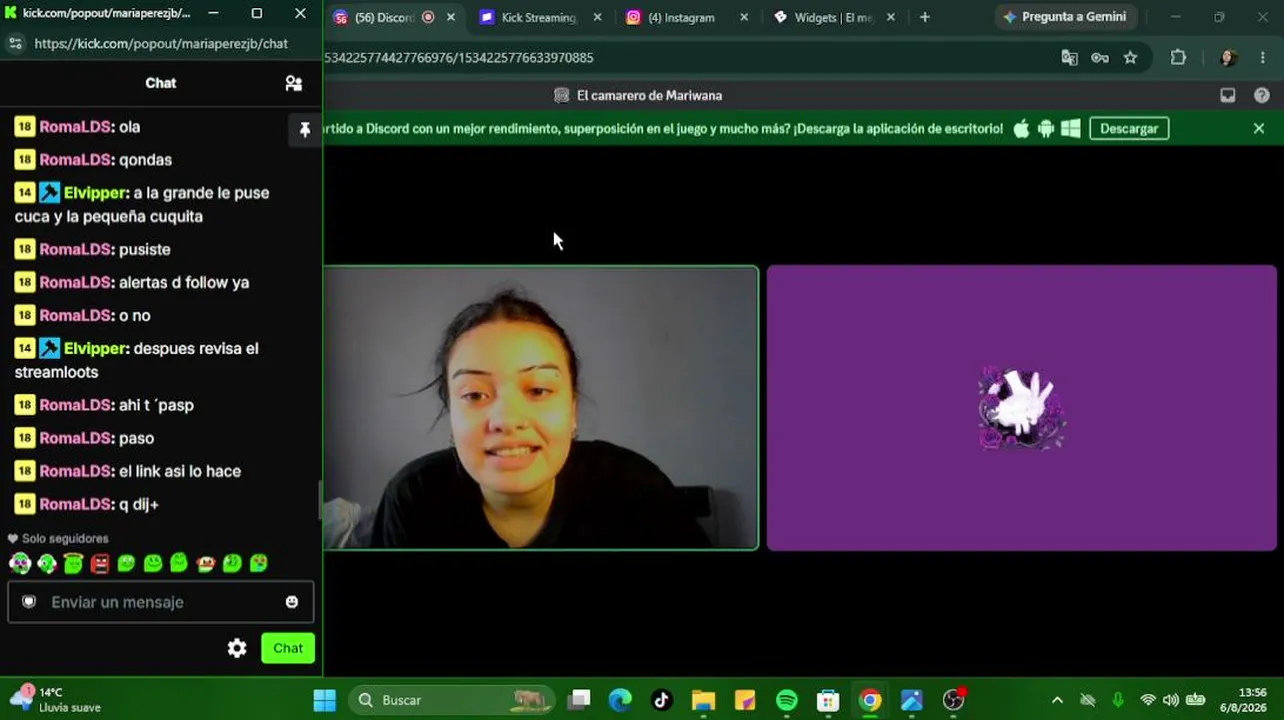
Task: Select the webcam video tile in Discord call
Action: (x=541, y=408)
